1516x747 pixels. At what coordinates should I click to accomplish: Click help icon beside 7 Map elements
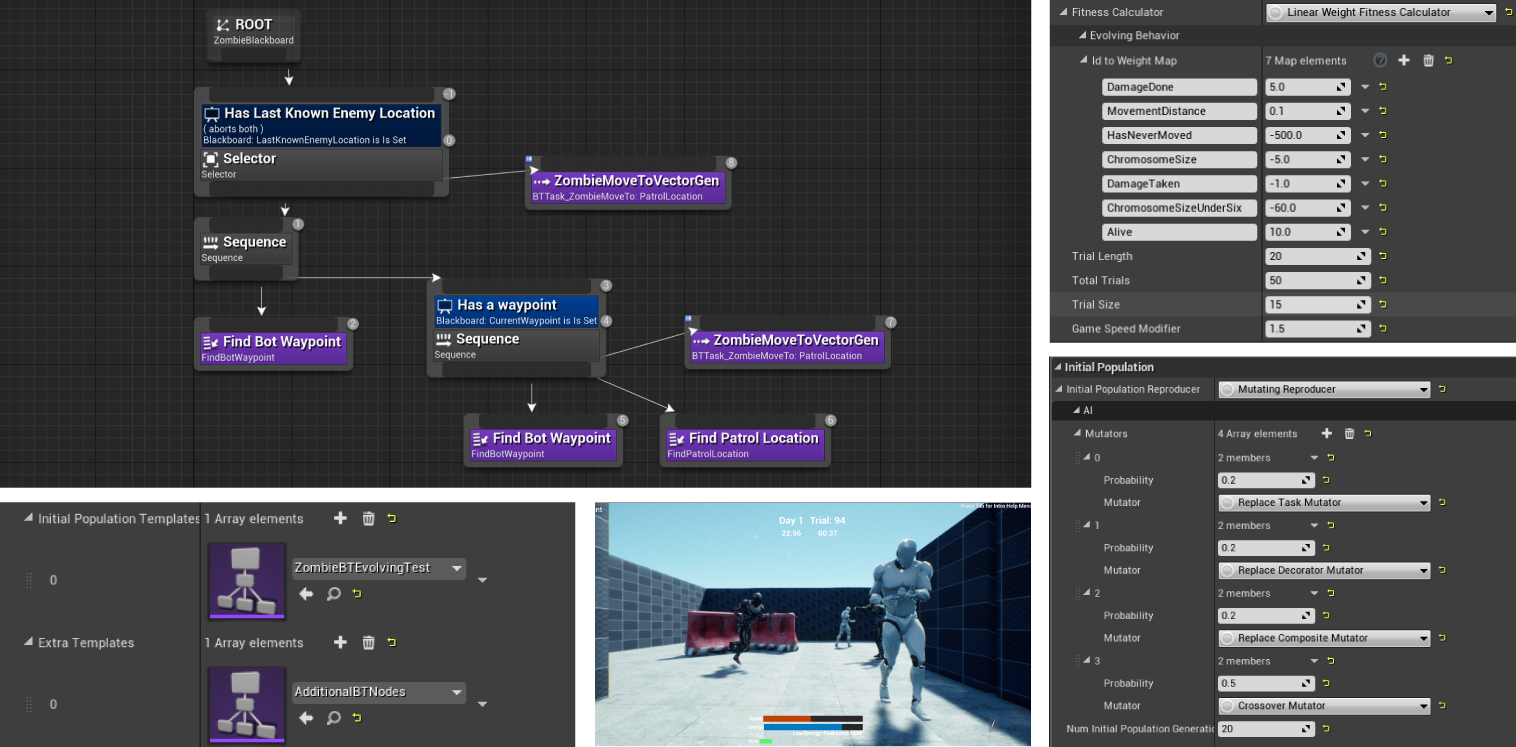pyautogui.click(x=1380, y=61)
